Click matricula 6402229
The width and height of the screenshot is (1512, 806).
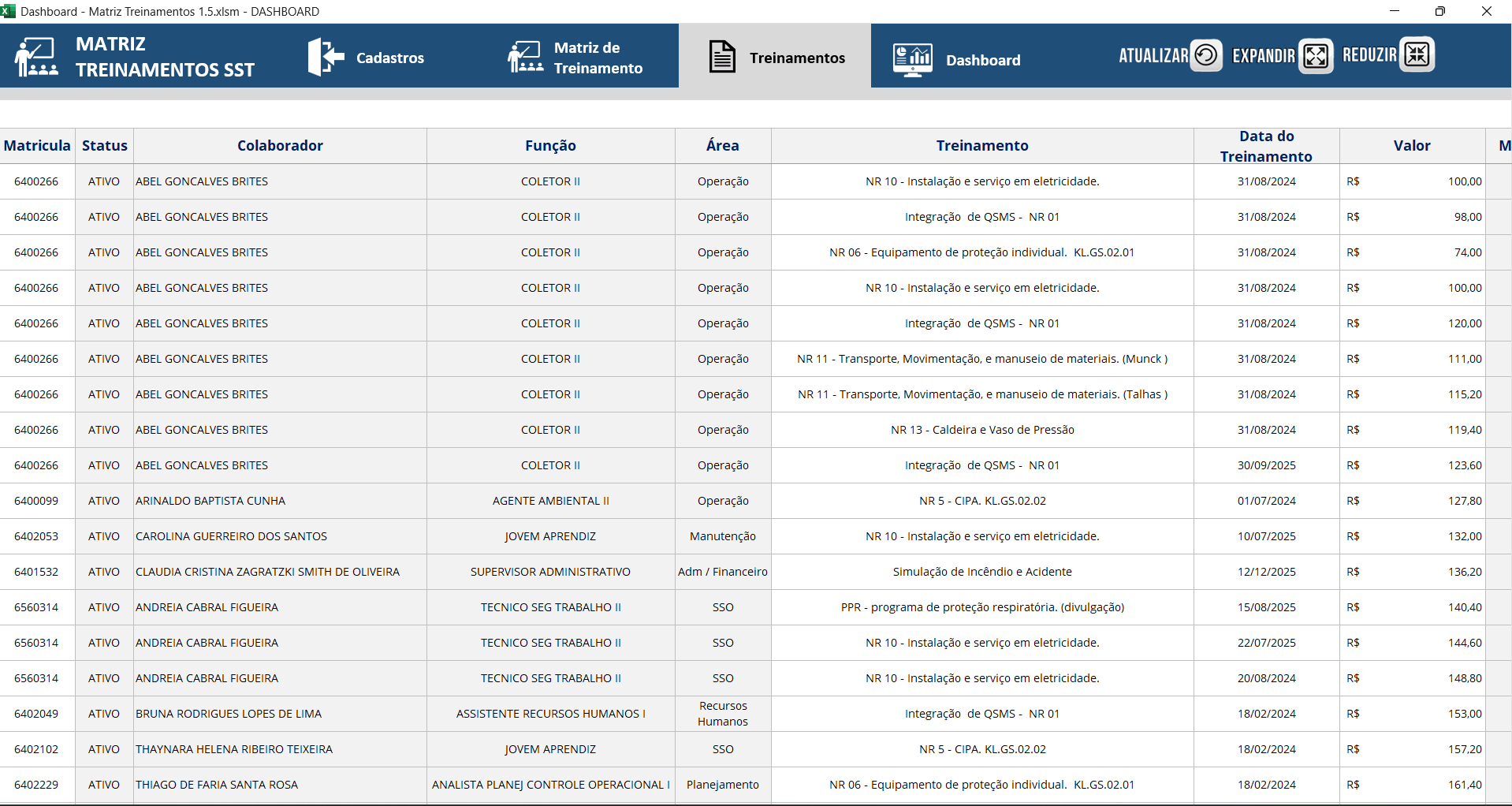coord(36,785)
